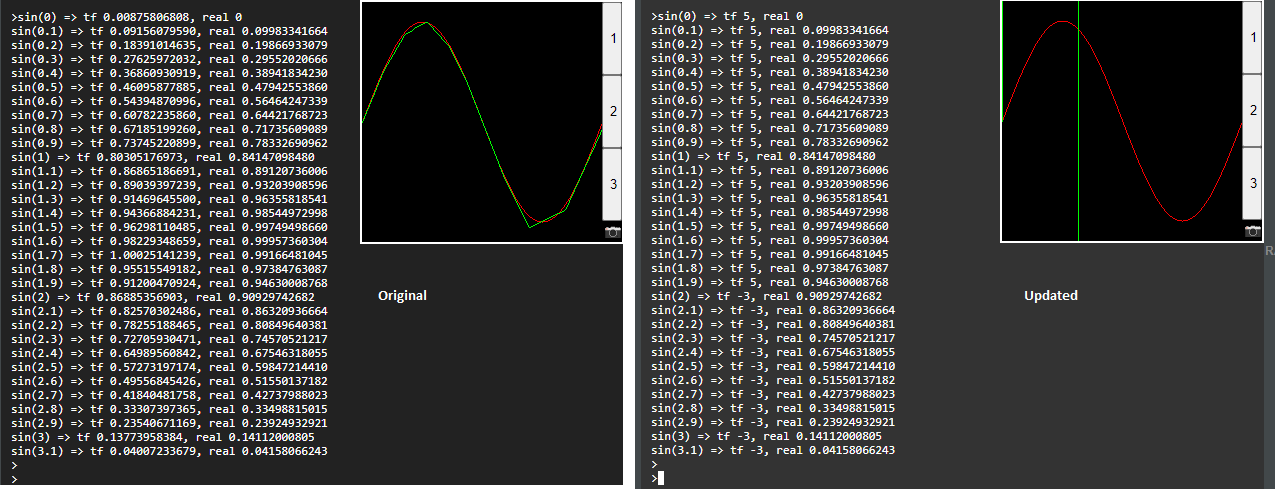
Task: Click the camera snapshot icon in the Updated panel
Action: pos(1252,231)
